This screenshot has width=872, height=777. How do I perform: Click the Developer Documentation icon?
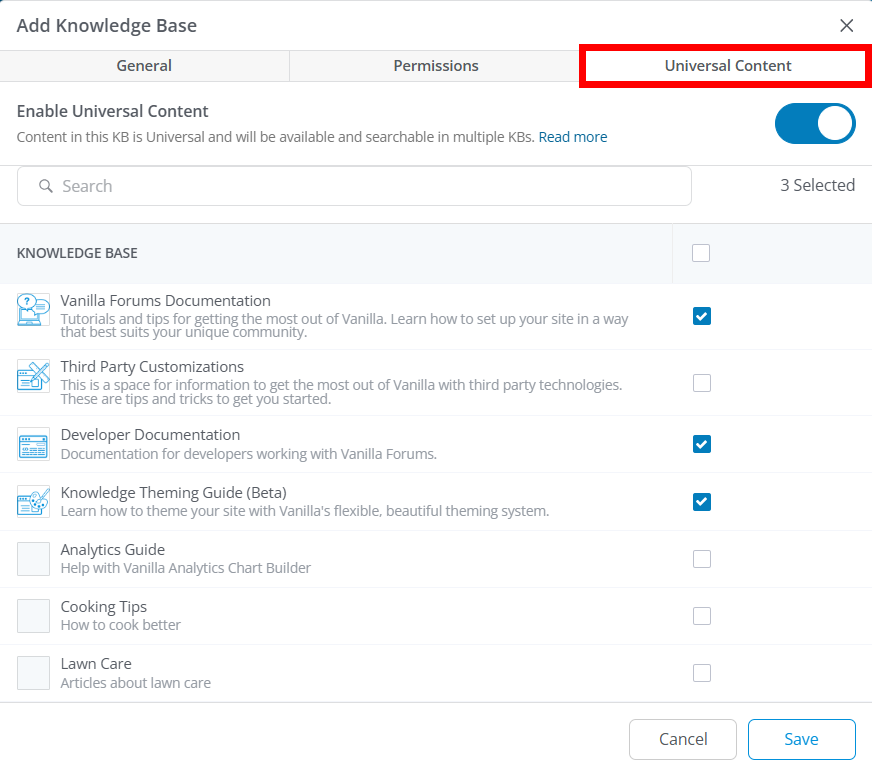coord(33,444)
